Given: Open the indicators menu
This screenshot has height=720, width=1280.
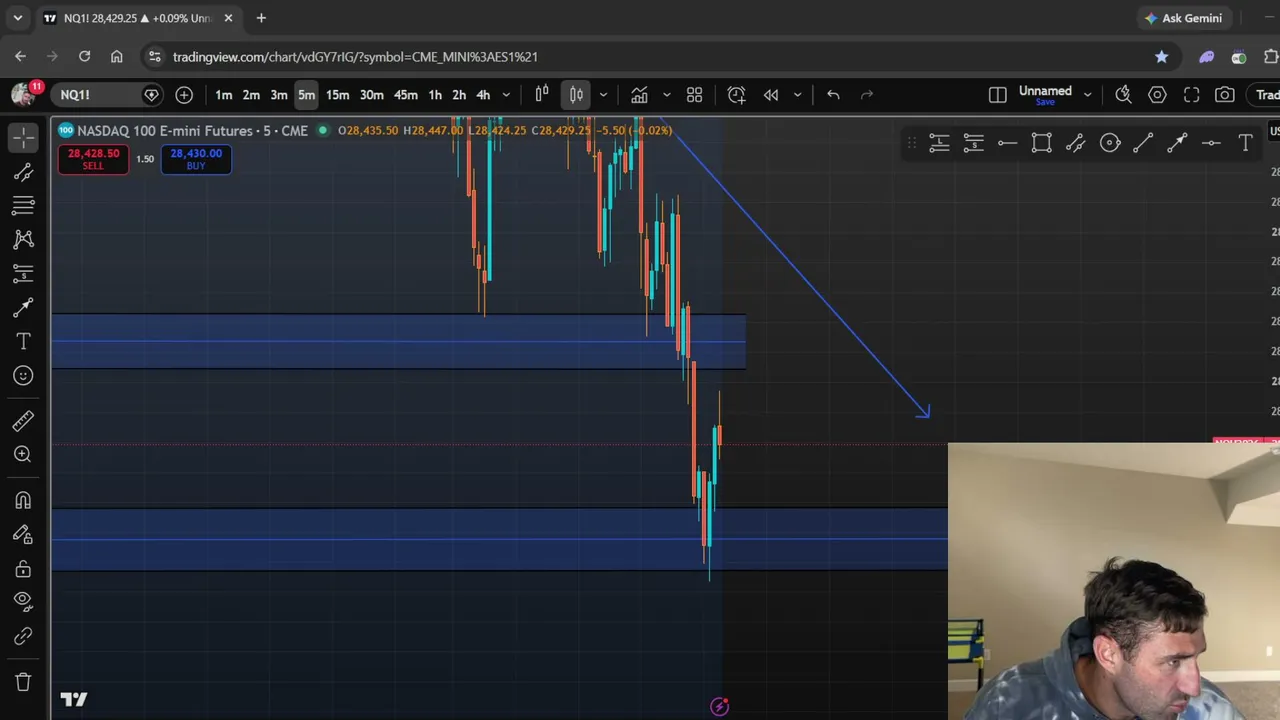Looking at the screenshot, I should click(x=639, y=95).
